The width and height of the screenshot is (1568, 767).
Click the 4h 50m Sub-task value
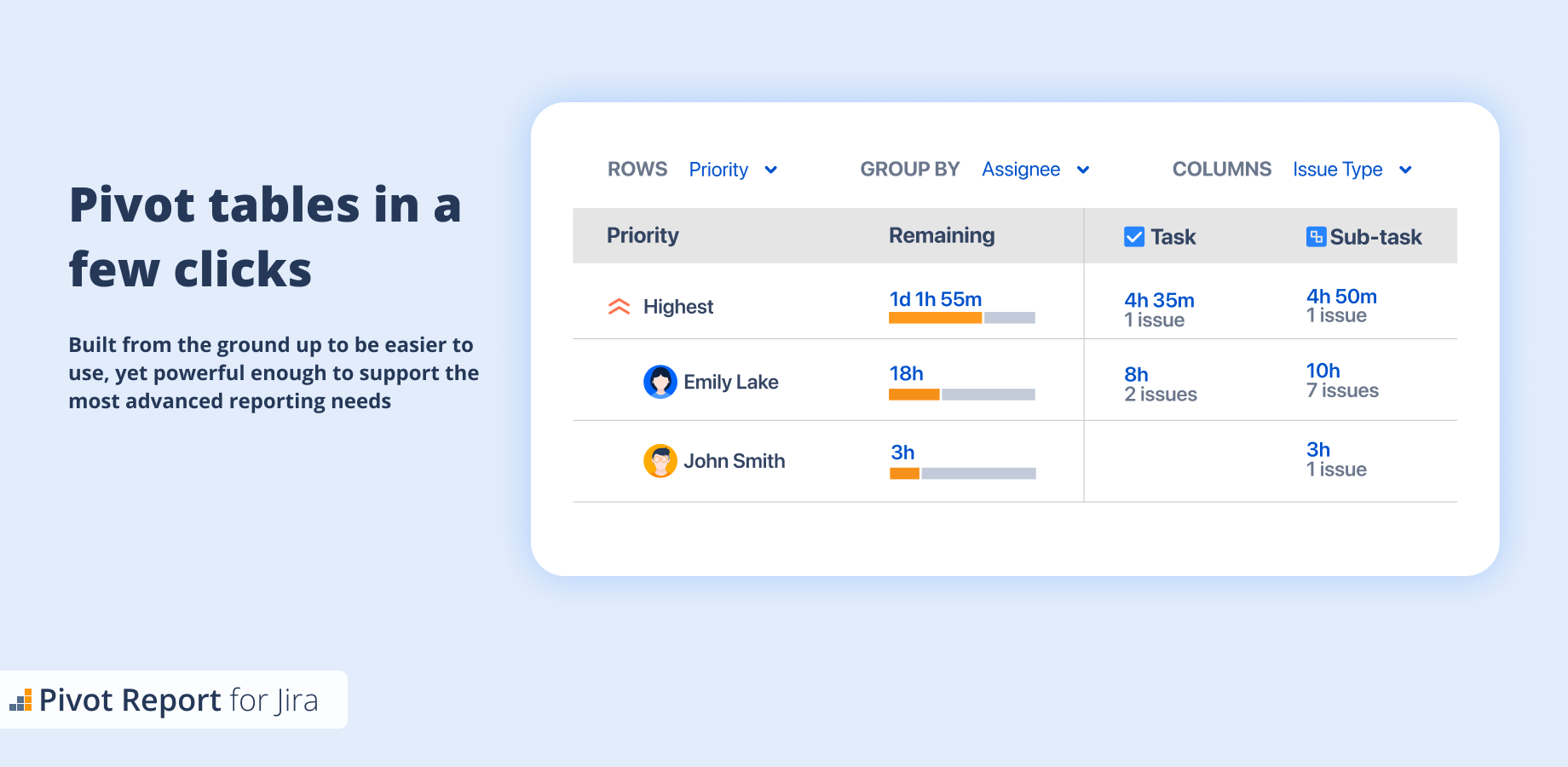pyautogui.click(x=1341, y=297)
